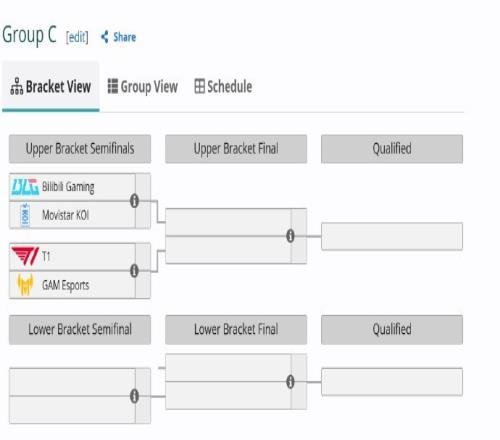Viewport: 500px width, 440px height.
Task: Click the empty upper Qualified slot
Action: tap(392, 236)
